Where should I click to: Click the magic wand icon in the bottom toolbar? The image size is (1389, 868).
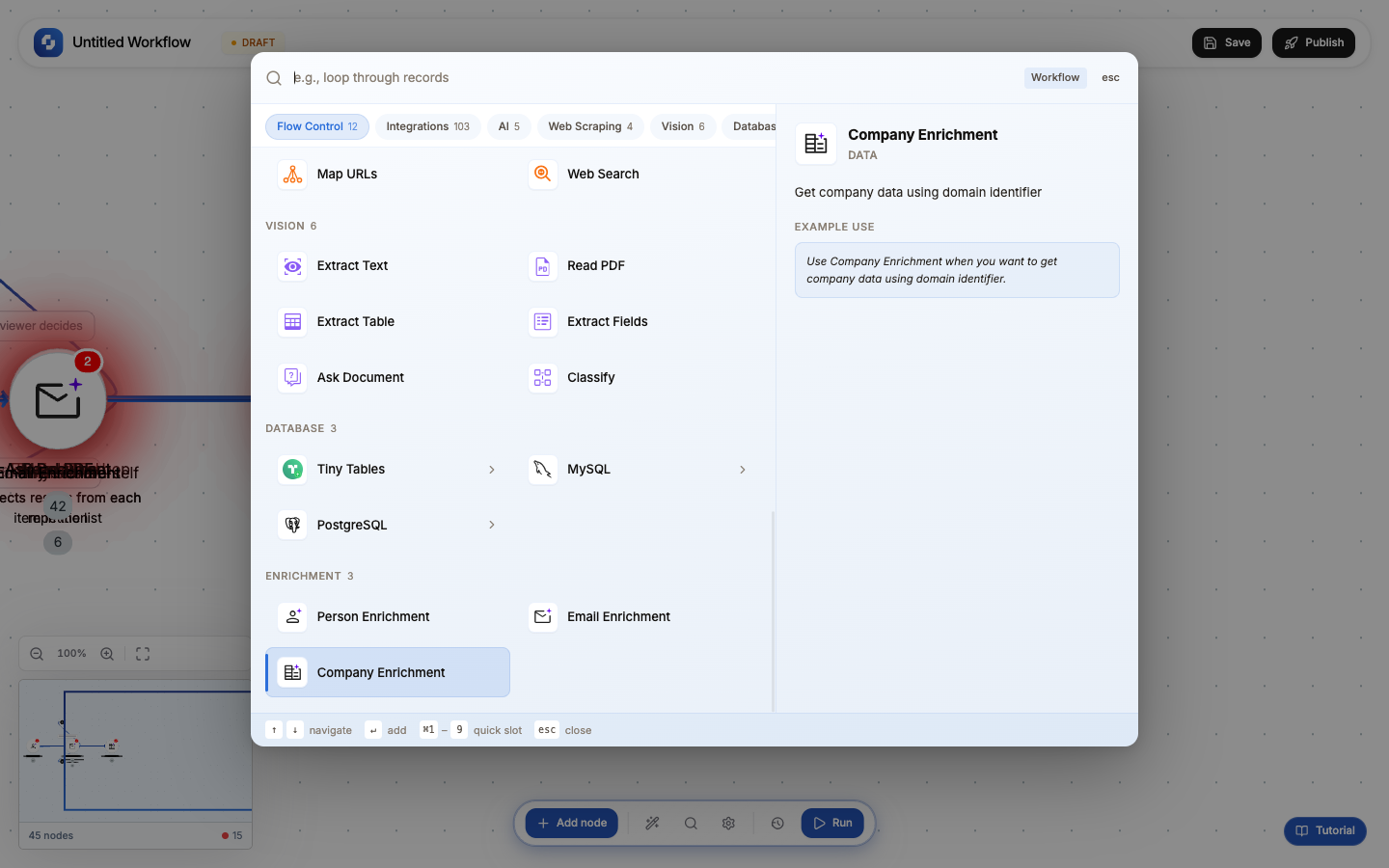click(653, 824)
